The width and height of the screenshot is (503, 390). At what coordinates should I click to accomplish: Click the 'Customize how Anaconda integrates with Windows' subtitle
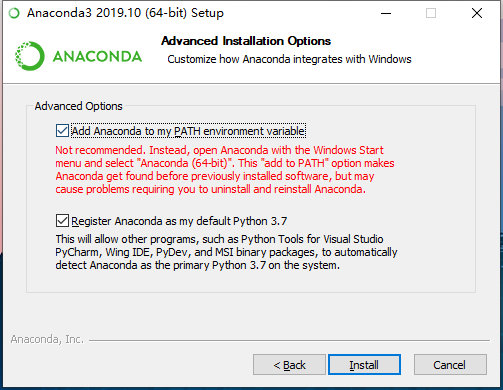(289, 59)
